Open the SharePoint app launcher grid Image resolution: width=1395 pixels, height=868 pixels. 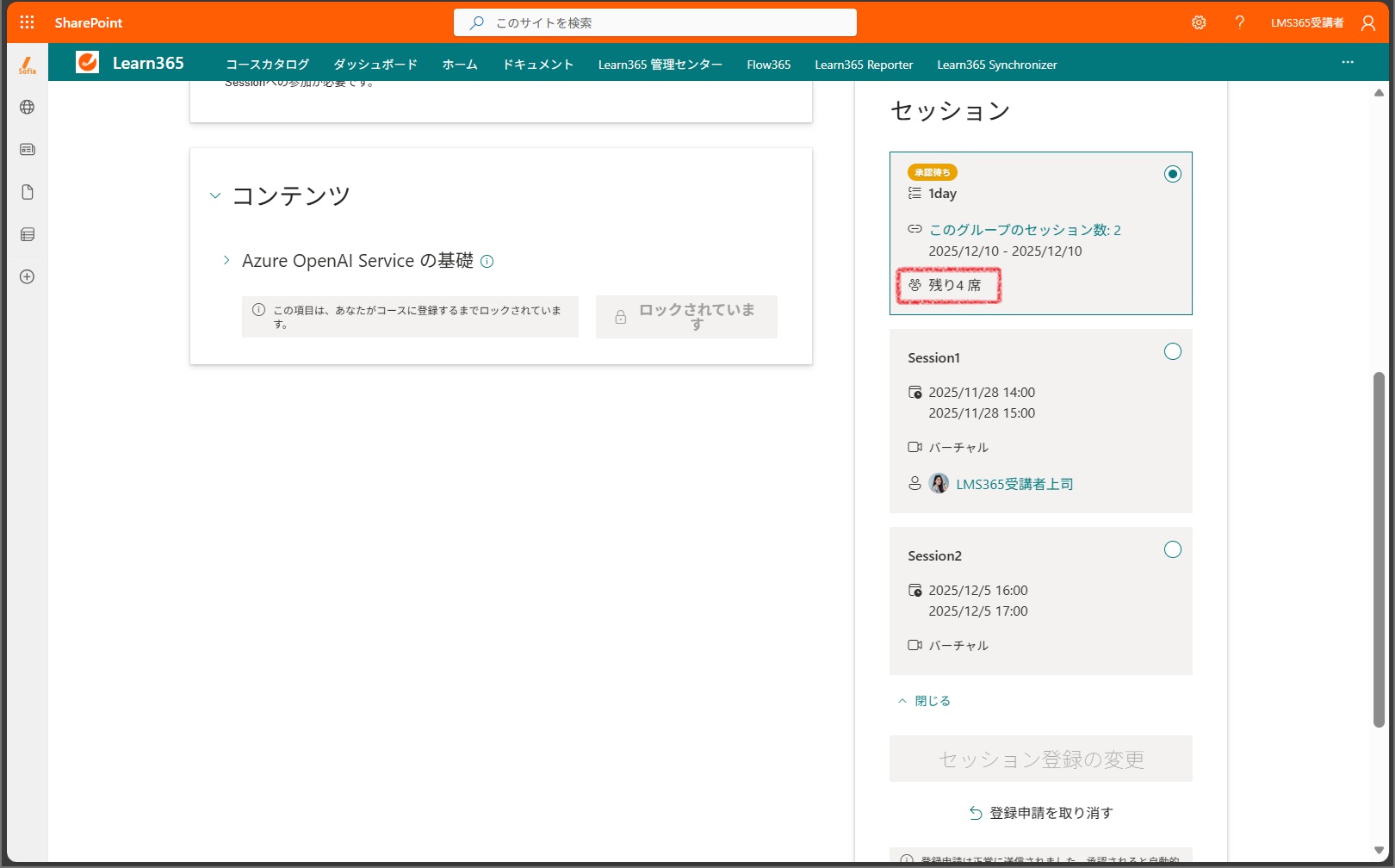click(27, 22)
